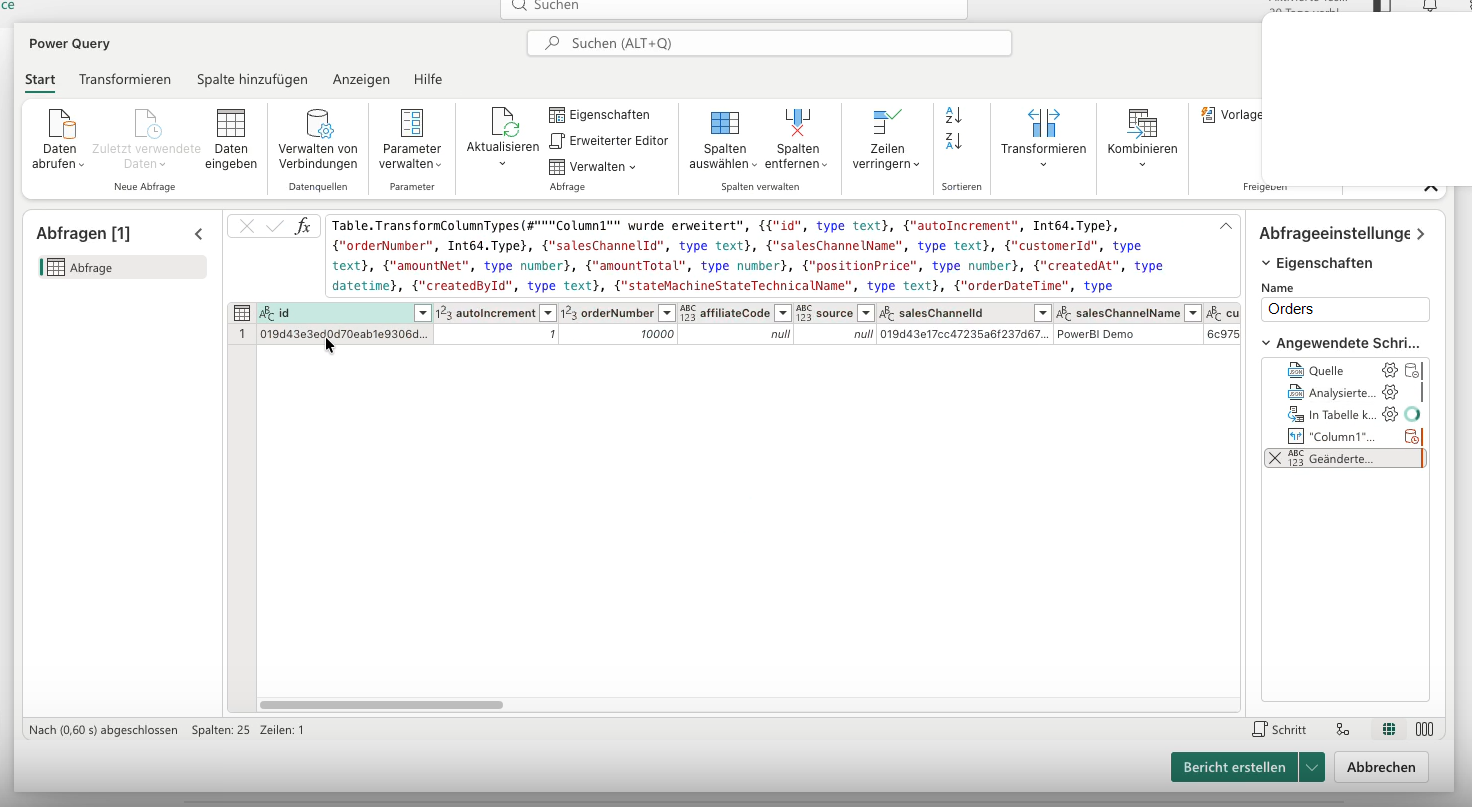Sort descending with Z-A icon
Screen dimensions: 1472x807
point(953,141)
